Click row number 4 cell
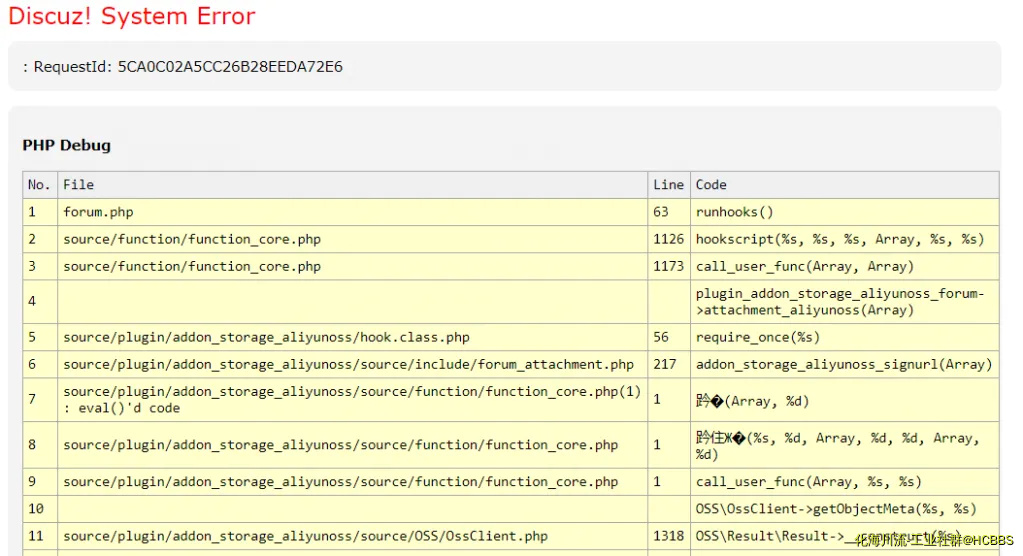The width and height of the screenshot is (1023, 556). click(40, 301)
